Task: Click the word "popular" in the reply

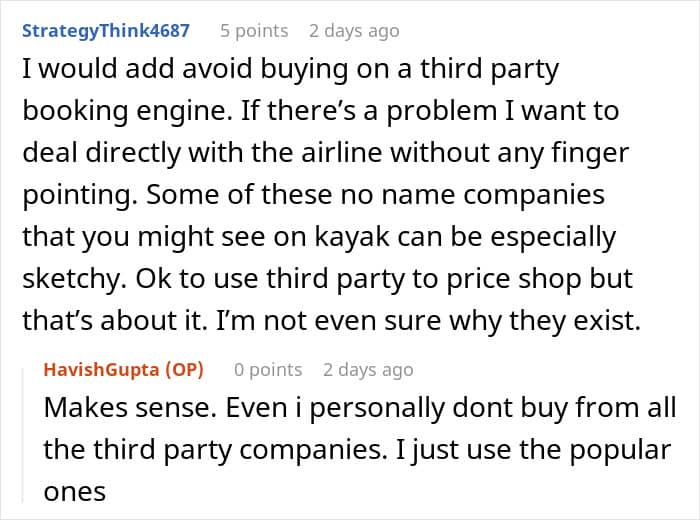Action: [620, 450]
